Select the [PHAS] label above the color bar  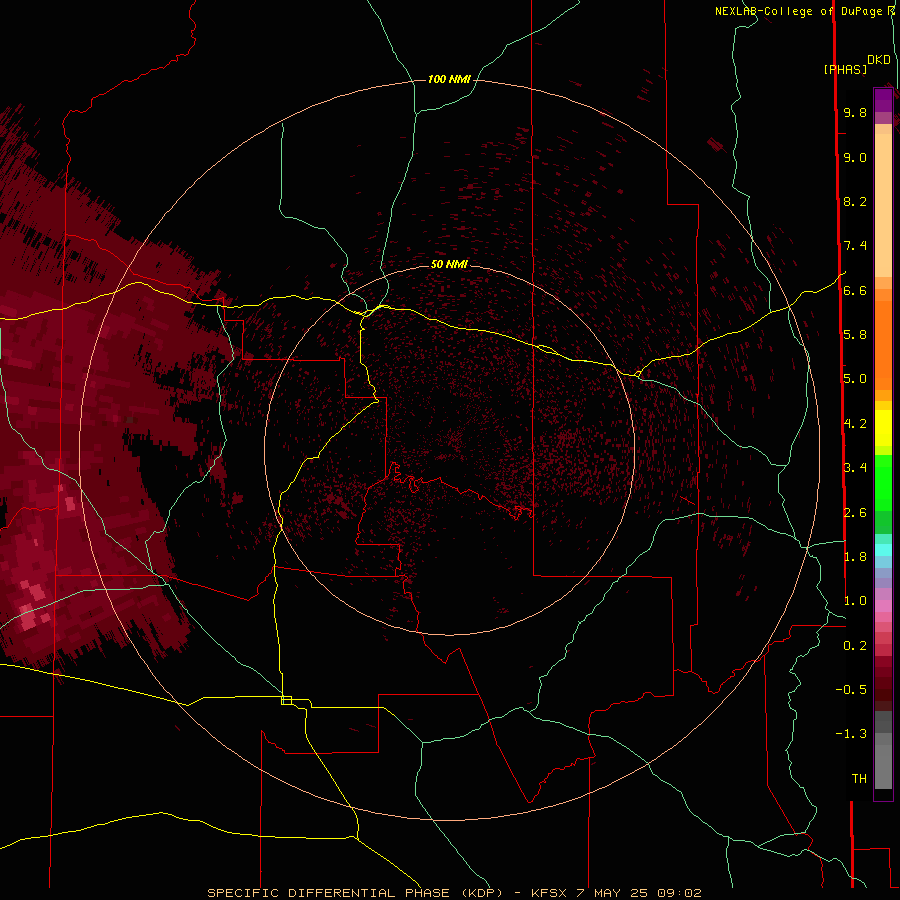tap(845, 69)
